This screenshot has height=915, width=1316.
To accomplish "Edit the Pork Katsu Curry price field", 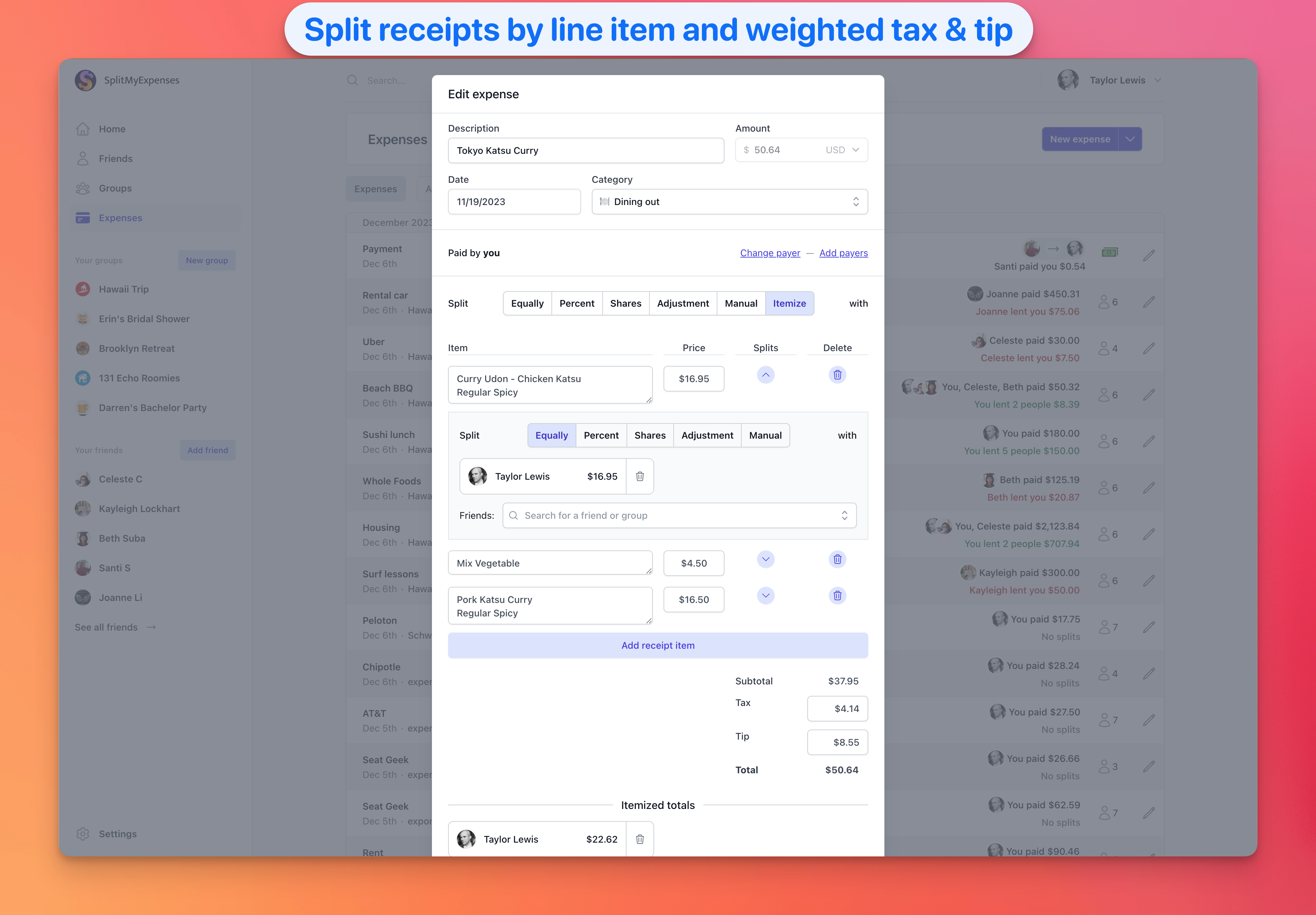I will pyautogui.click(x=694, y=600).
